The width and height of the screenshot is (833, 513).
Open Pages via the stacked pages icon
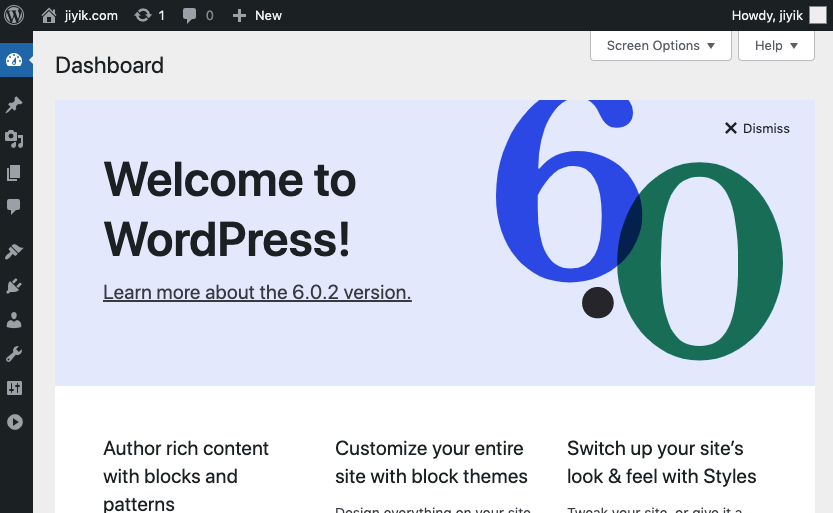click(x=14, y=173)
